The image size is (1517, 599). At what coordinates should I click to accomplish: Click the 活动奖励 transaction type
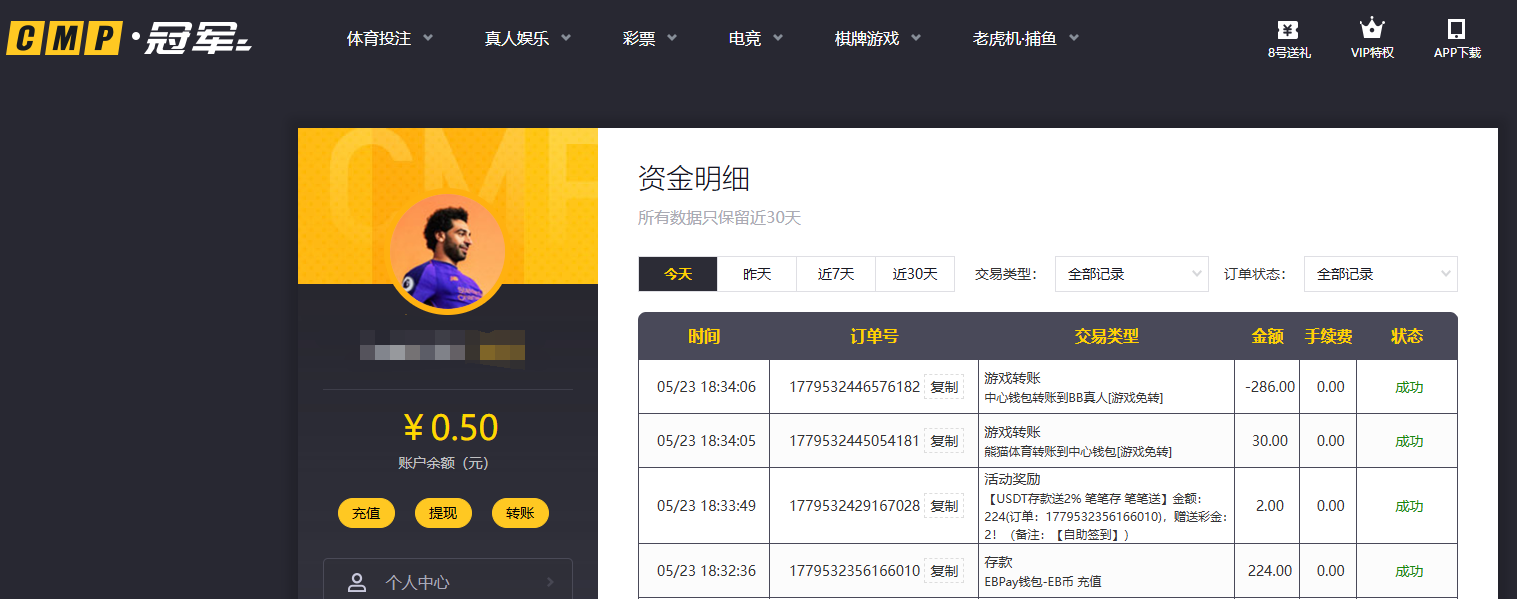1012,479
